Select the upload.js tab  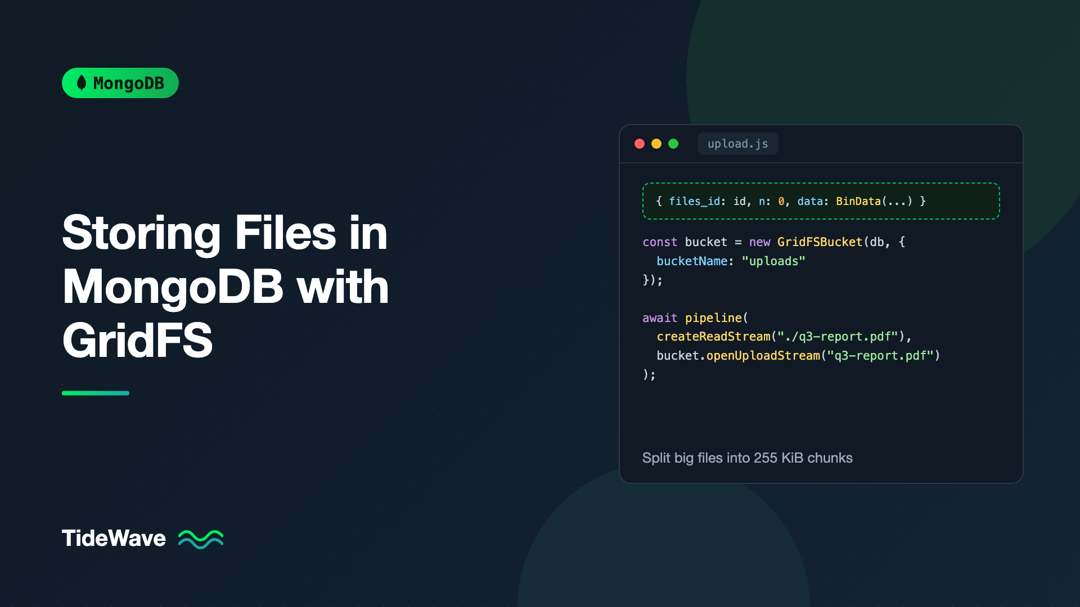[x=738, y=144]
